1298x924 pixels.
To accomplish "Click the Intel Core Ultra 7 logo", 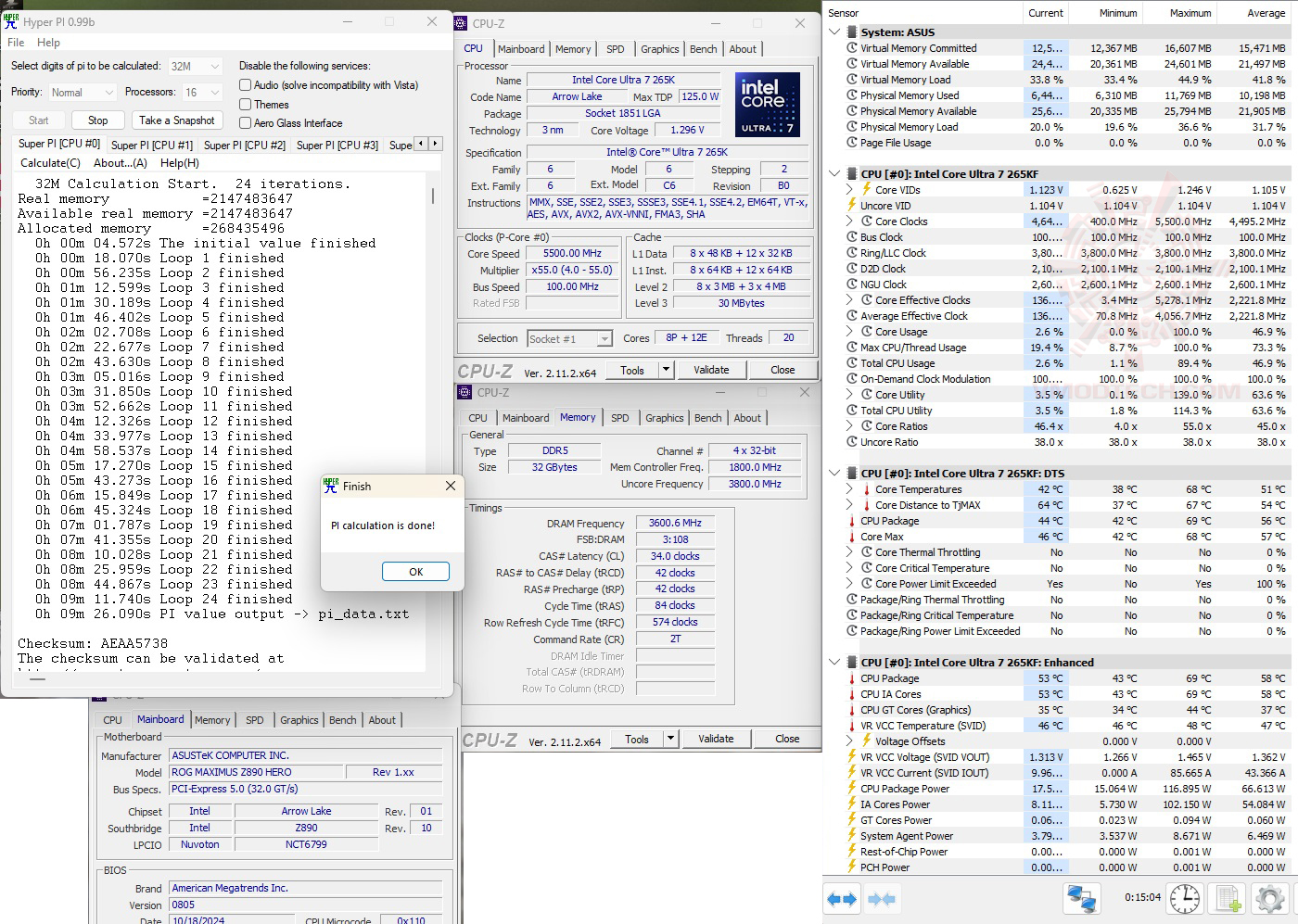I will coord(769,105).
